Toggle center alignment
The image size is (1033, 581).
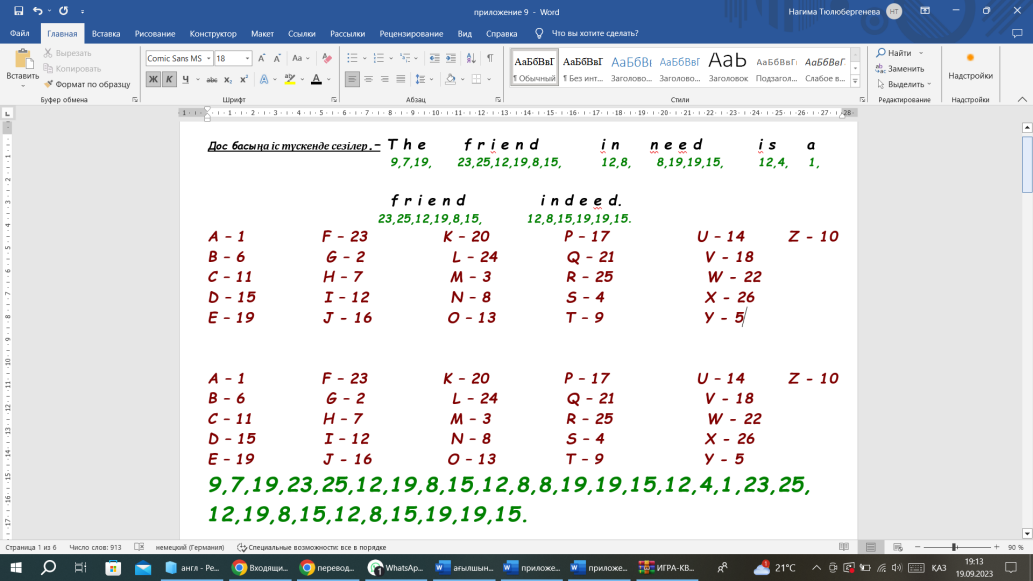(368, 79)
